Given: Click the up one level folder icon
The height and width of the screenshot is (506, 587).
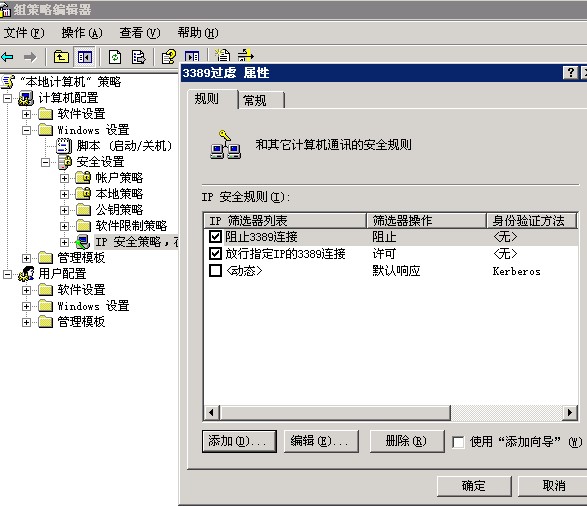Looking at the screenshot, I should click(61, 57).
